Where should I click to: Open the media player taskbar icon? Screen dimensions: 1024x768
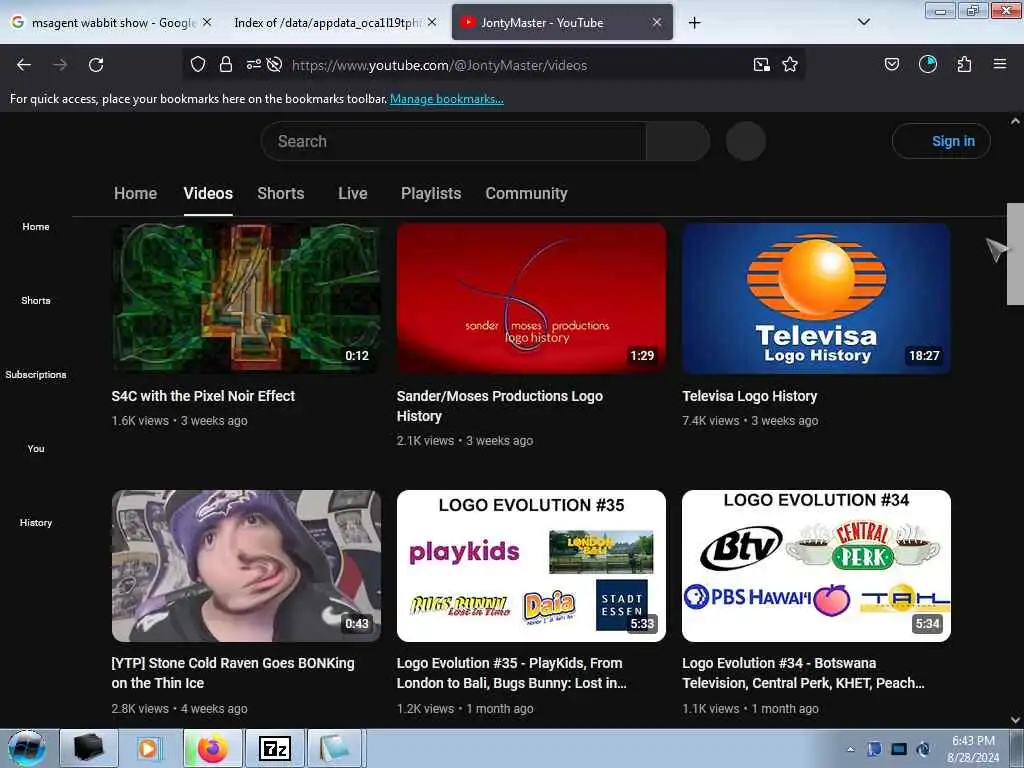click(x=148, y=748)
